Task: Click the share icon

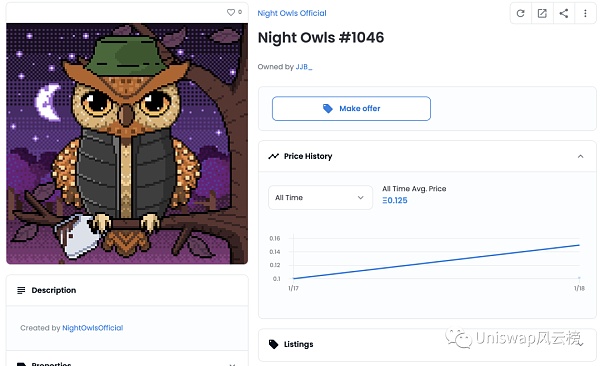Action: click(564, 13)
